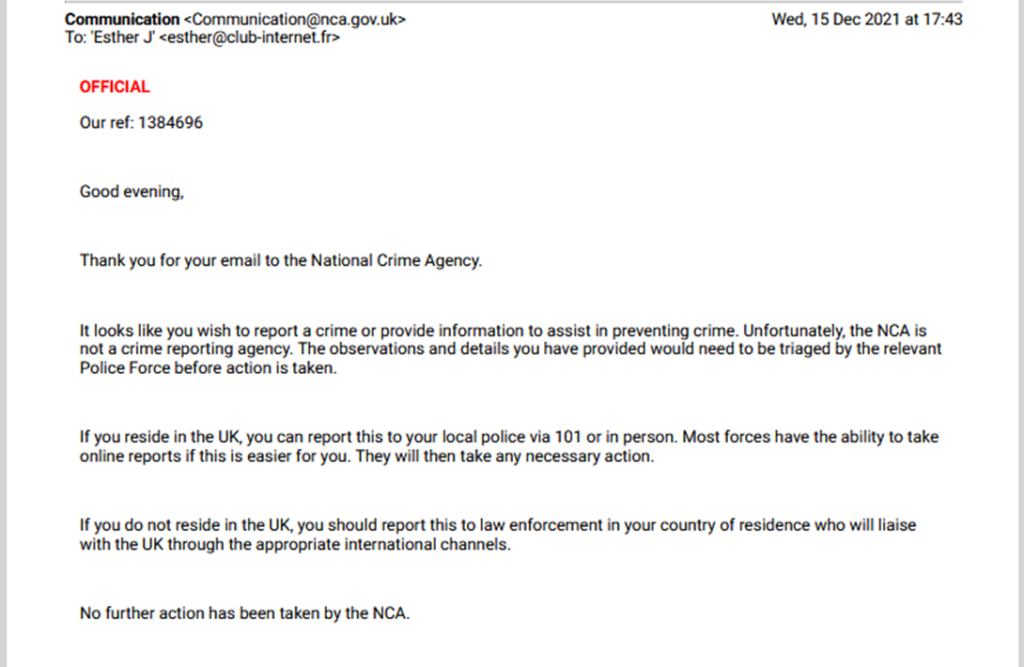The height and width of the screenshot is (667, 1024).
Task: Click the "appropriate international channels" line
Action: (x=300, y=545)
